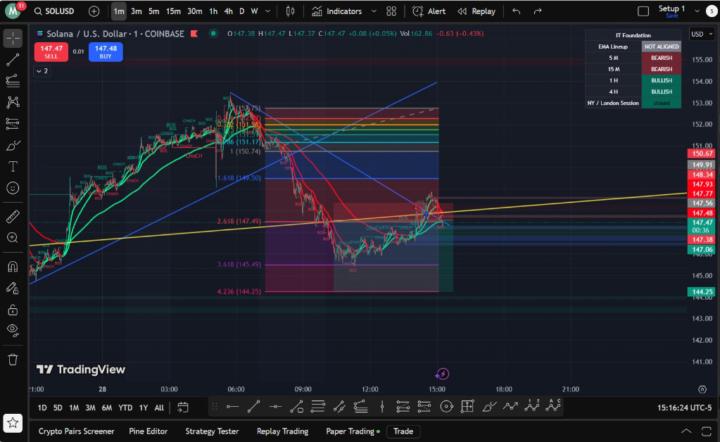720x442 pixels.
Task: Expand the time interval dropdown after W
Action: tap(268, 11)
